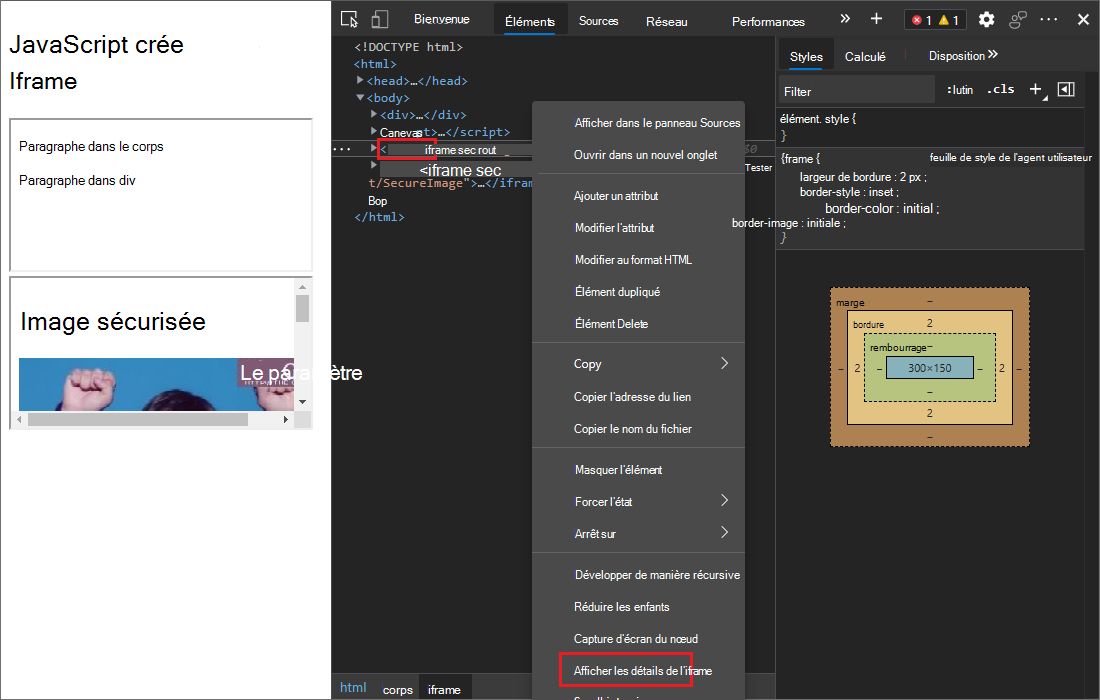Expand the script node
1100x700 pixels.
(x=374, y=131)
